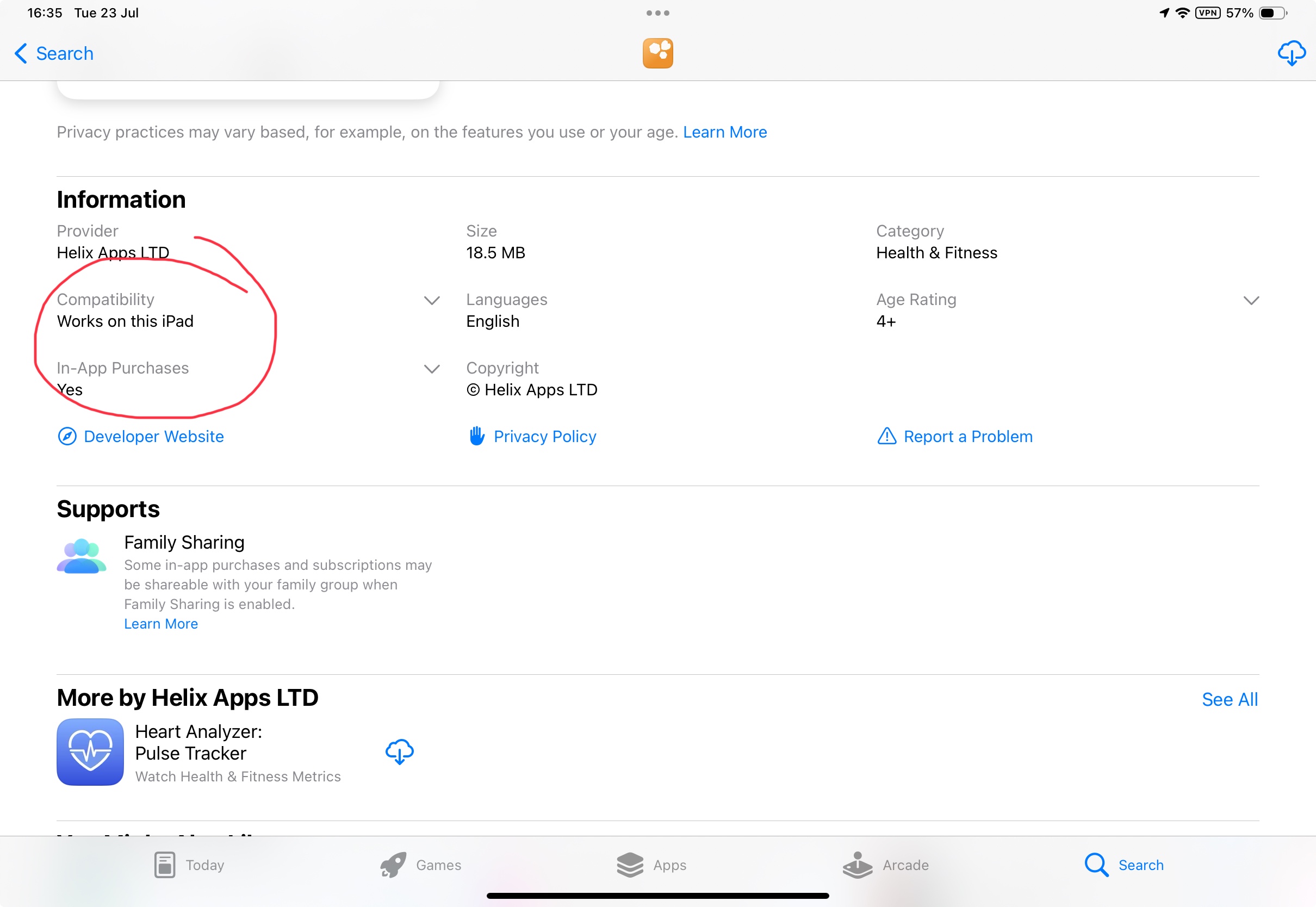Open Learn More under Family Sharing
The width and height of the screenshot is (1316, 907).
coord(161,624)
